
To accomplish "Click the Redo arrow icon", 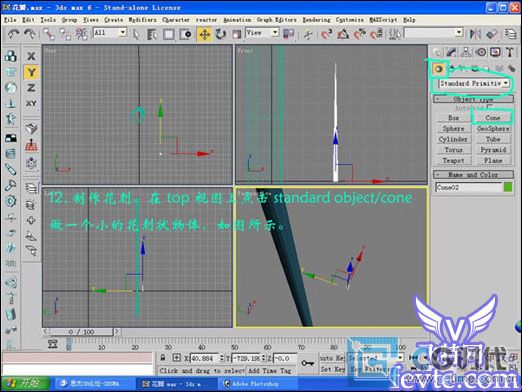I will 29,34.
